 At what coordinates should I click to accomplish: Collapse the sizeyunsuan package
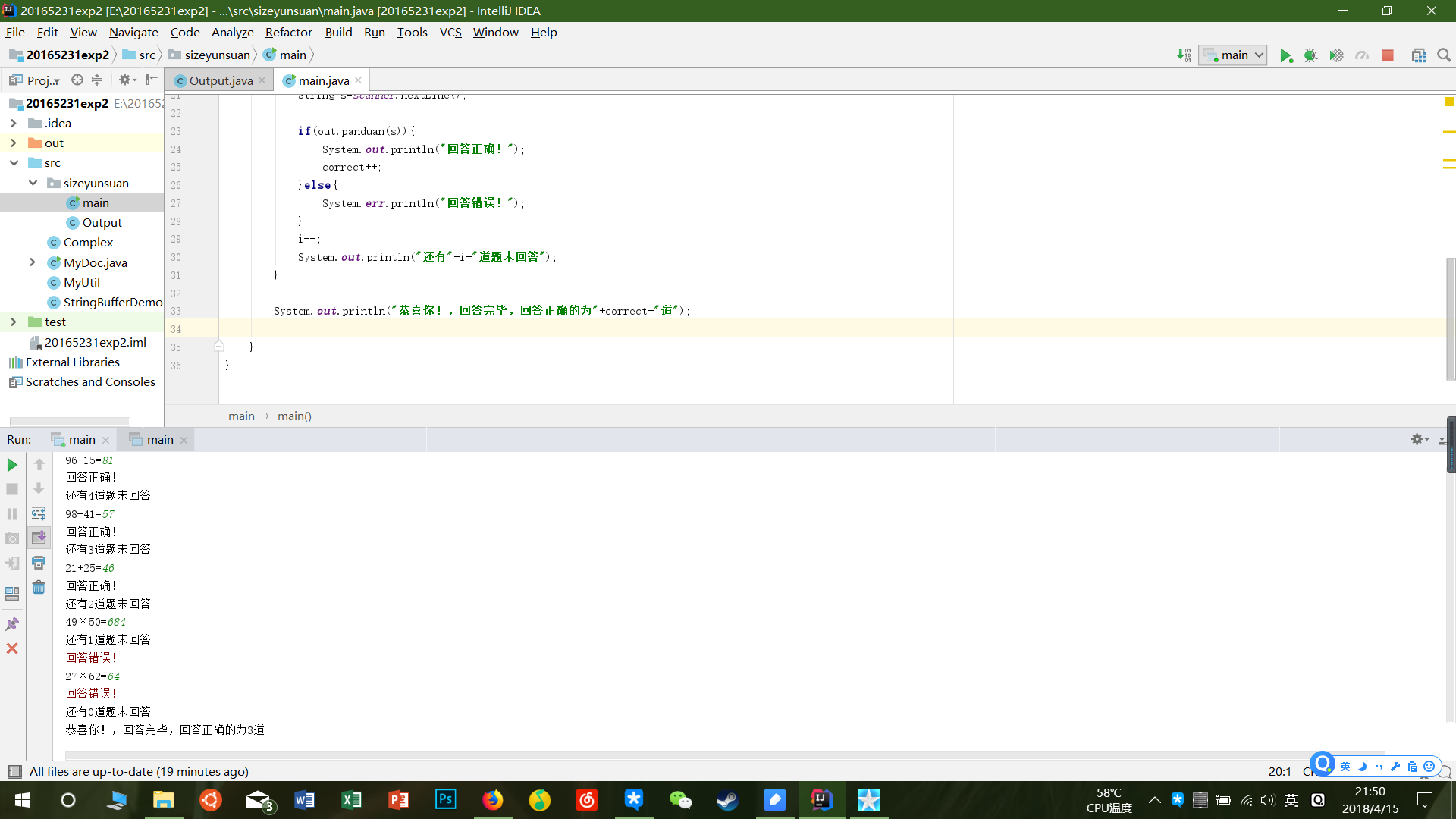click(x=33, y=183)
